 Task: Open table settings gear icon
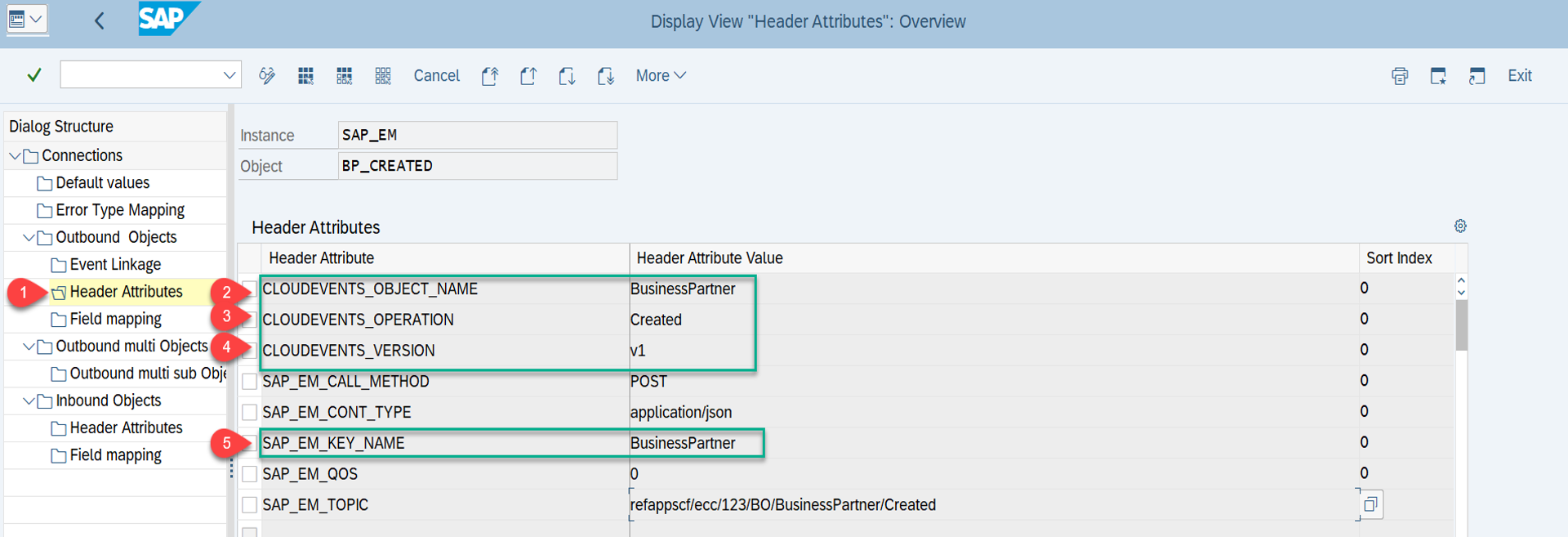tap(1460, 226)
